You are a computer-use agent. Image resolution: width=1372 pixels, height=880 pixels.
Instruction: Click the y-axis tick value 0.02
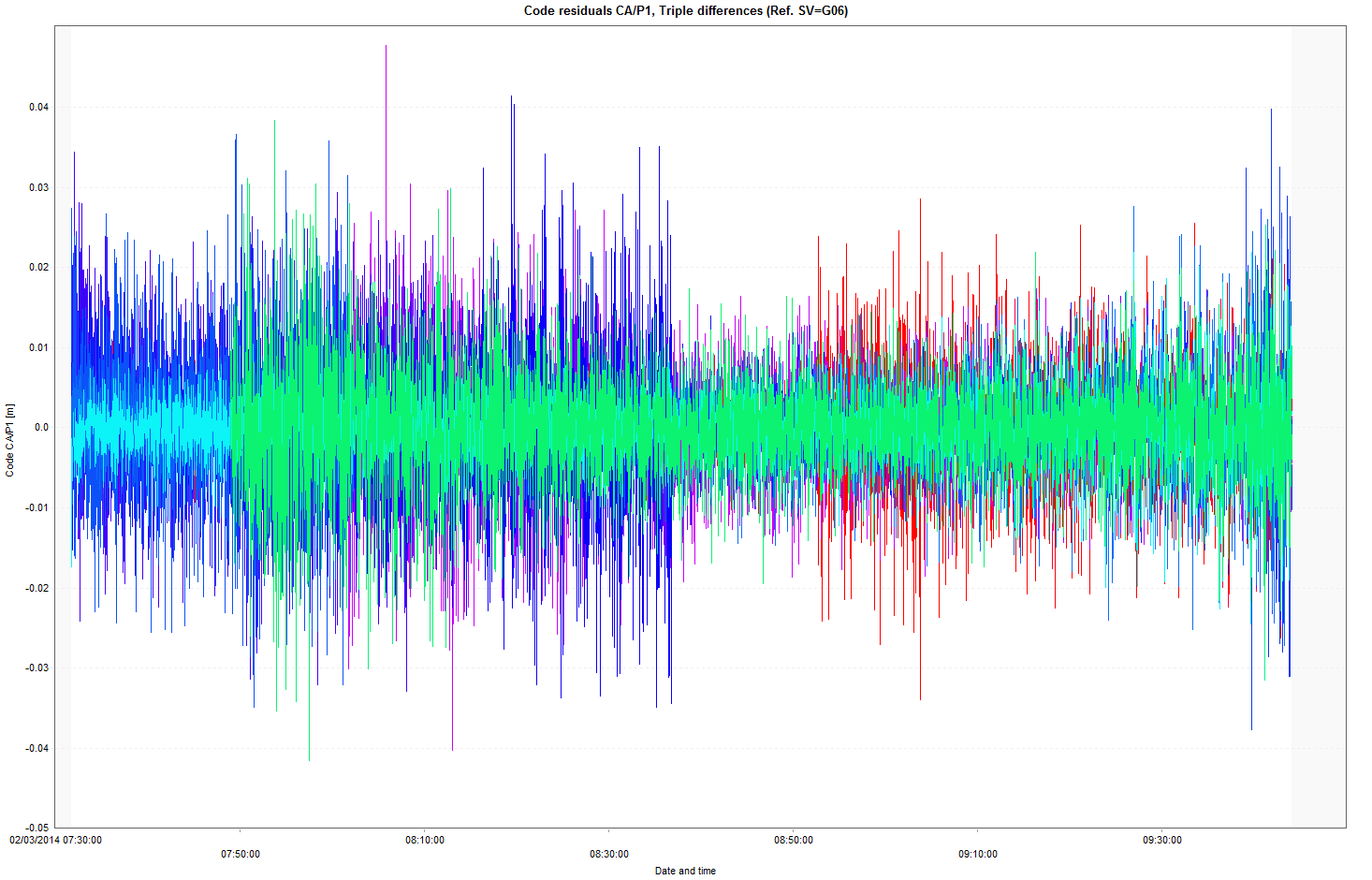38,267
